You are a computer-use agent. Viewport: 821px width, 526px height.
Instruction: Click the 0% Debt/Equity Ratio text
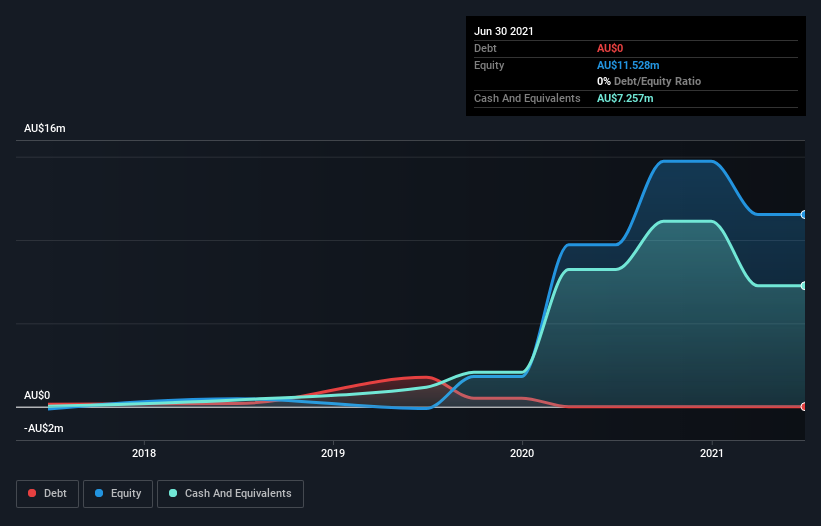[x=649, y=81]
